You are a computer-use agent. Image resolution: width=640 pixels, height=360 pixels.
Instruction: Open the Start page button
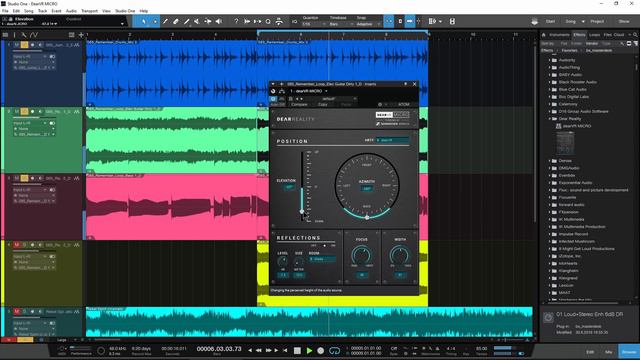[x=550, y=21]
